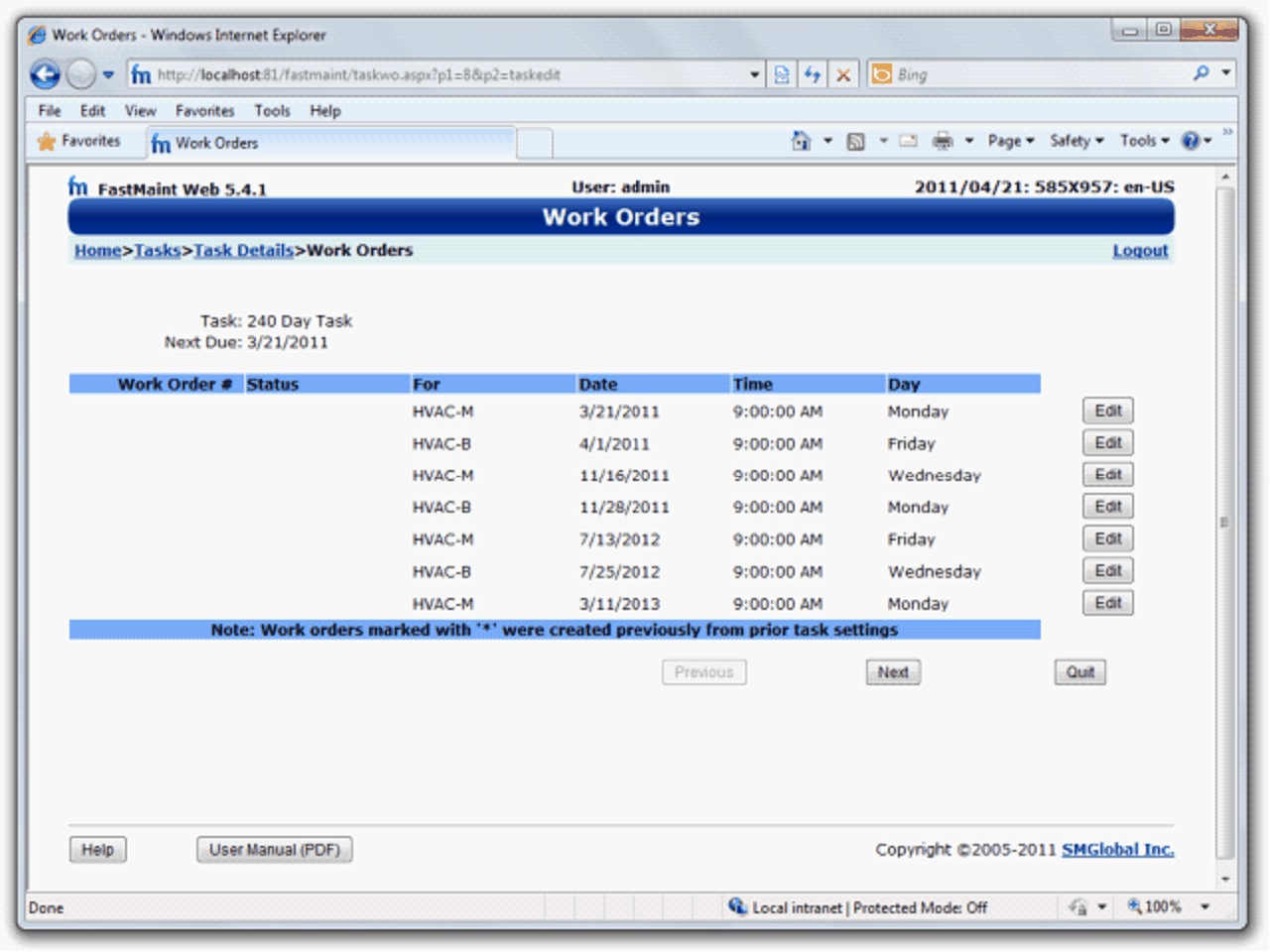Expand the feeds dropdown arrow
The image size is (1270, 952).
click(883, 141)
